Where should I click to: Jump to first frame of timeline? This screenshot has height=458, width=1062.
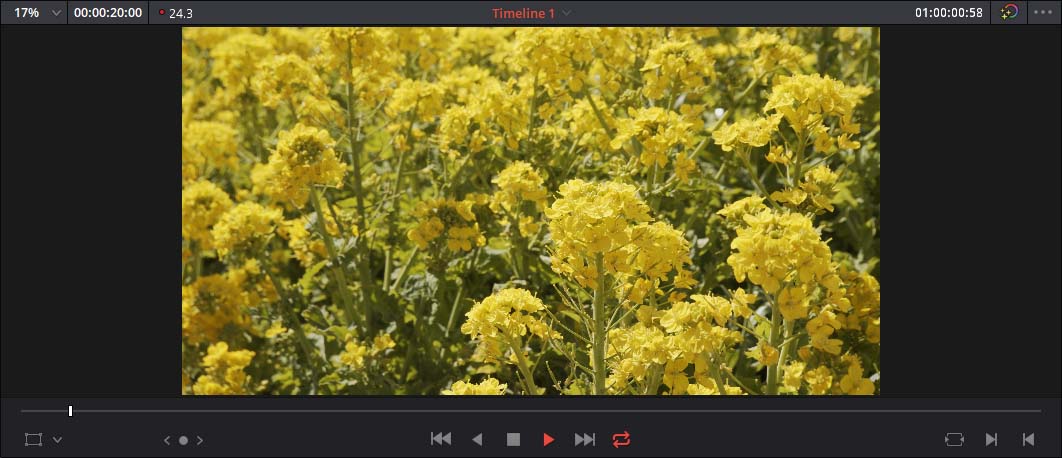441,440
